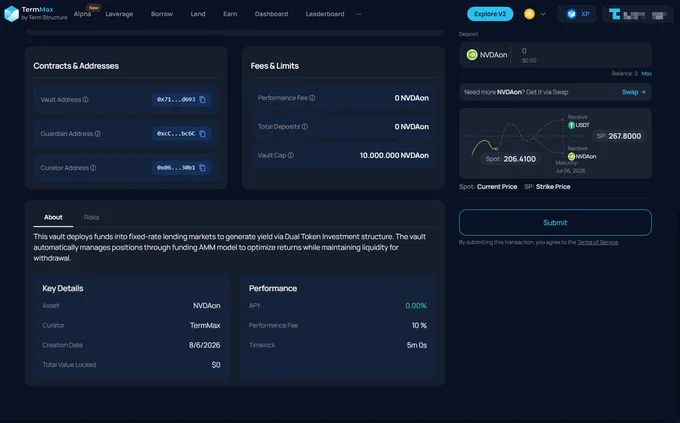Copy the Curator Address
This screenshot has width=680, height=423.
203,168
